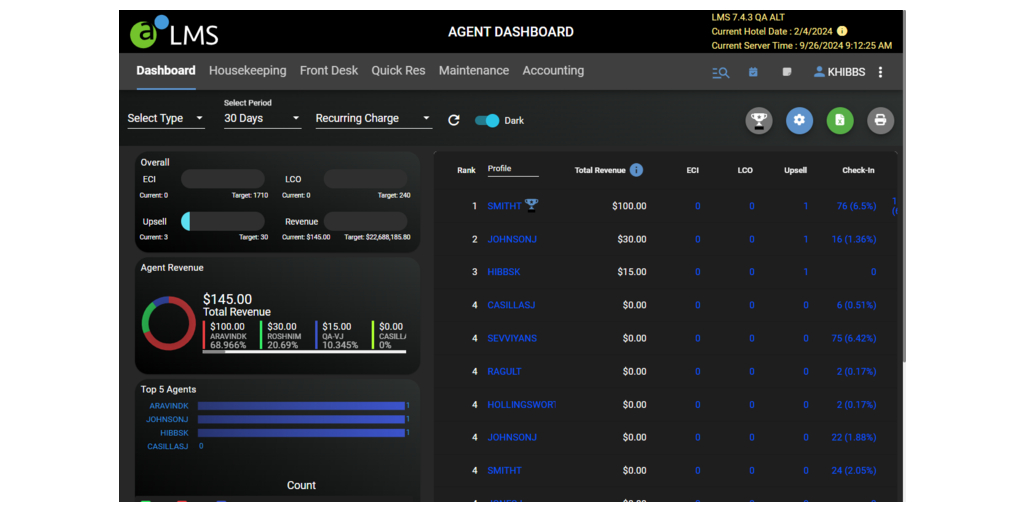Open the advanced search list icon
Viewport: 1024px width, 512px height.
[720, 72]
